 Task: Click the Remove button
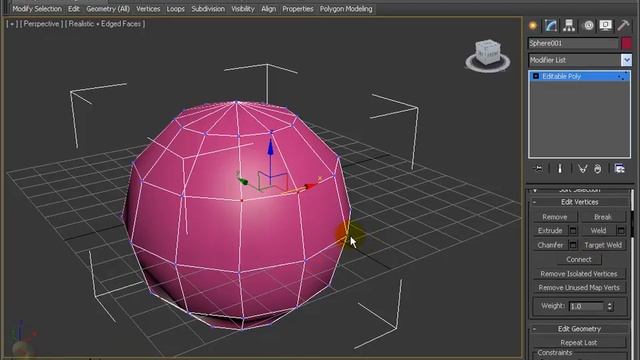(555, 217)
